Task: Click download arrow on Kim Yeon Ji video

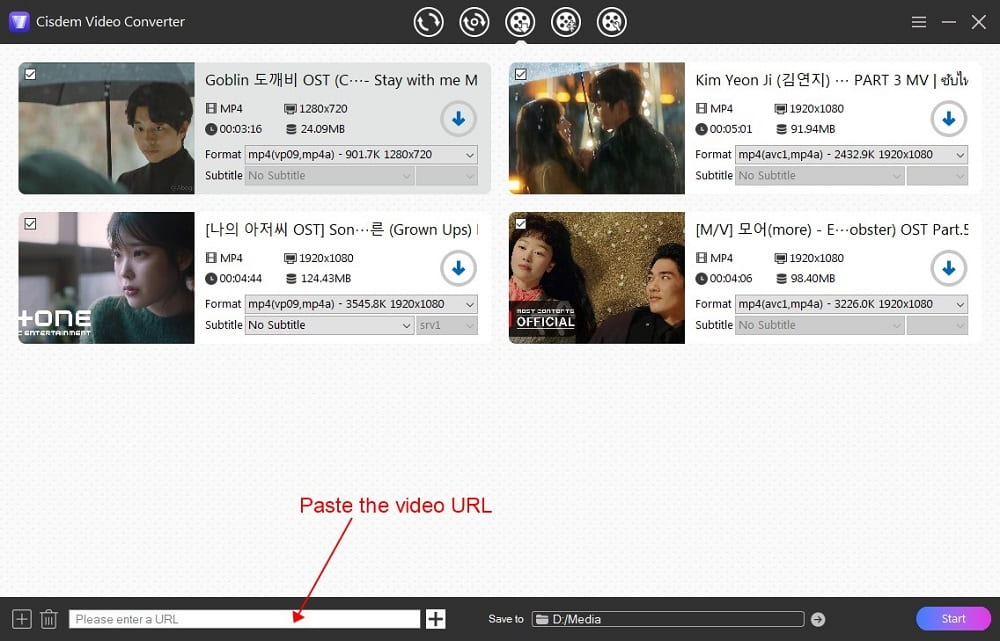Action: pyautogui.click(x=948, y=119)
